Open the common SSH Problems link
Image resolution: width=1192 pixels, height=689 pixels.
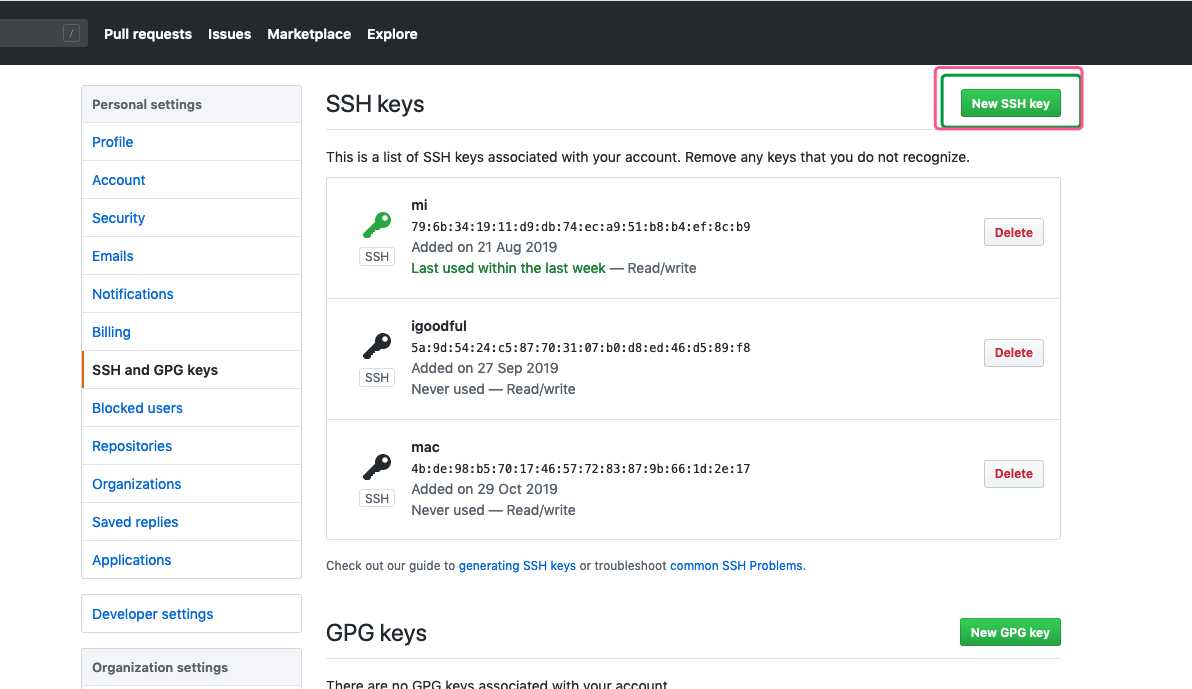(x=736, y=566)
